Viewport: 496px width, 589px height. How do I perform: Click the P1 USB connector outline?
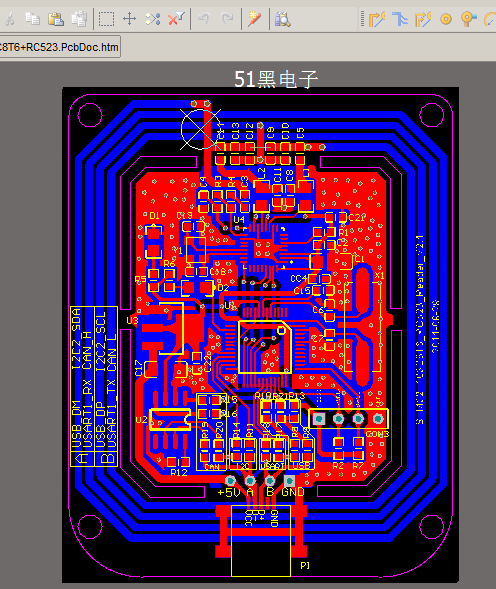click(x=261, y=540)
